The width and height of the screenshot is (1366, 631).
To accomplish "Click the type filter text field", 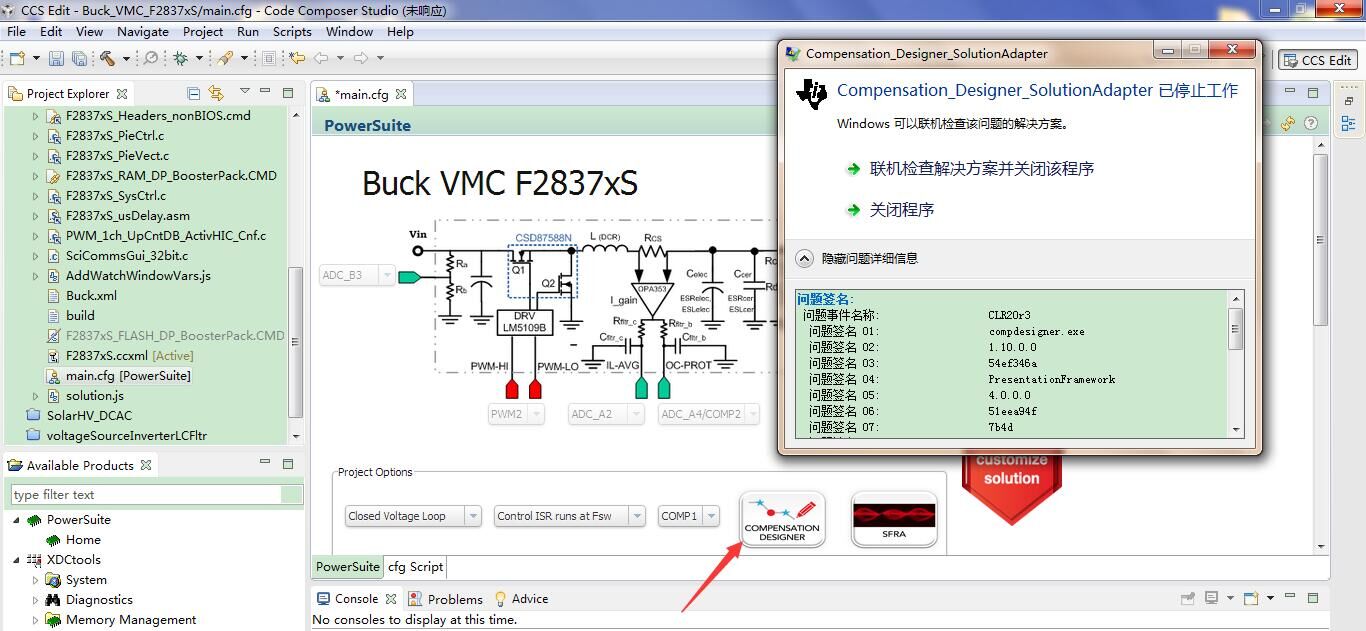I will pyautogui.click(x=156, y=494).
